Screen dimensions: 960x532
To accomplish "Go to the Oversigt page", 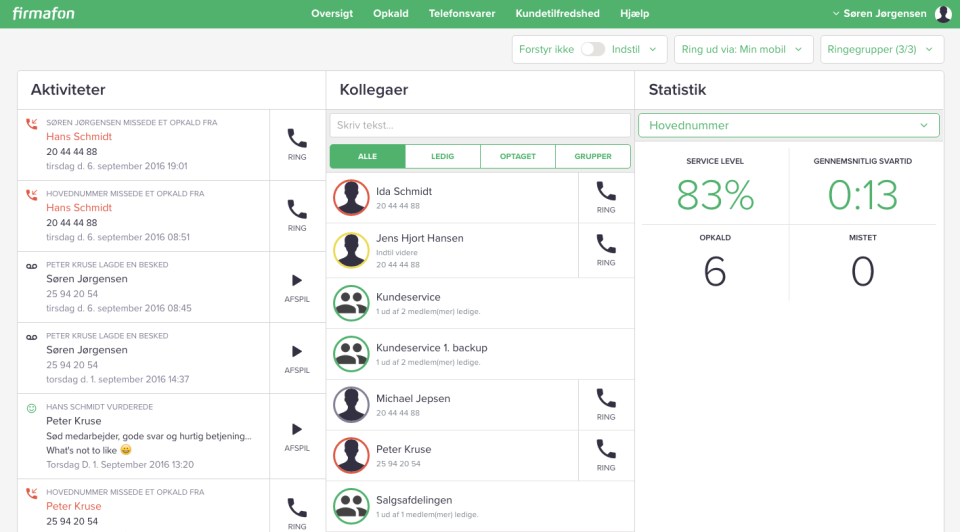I will coord(332,13).
